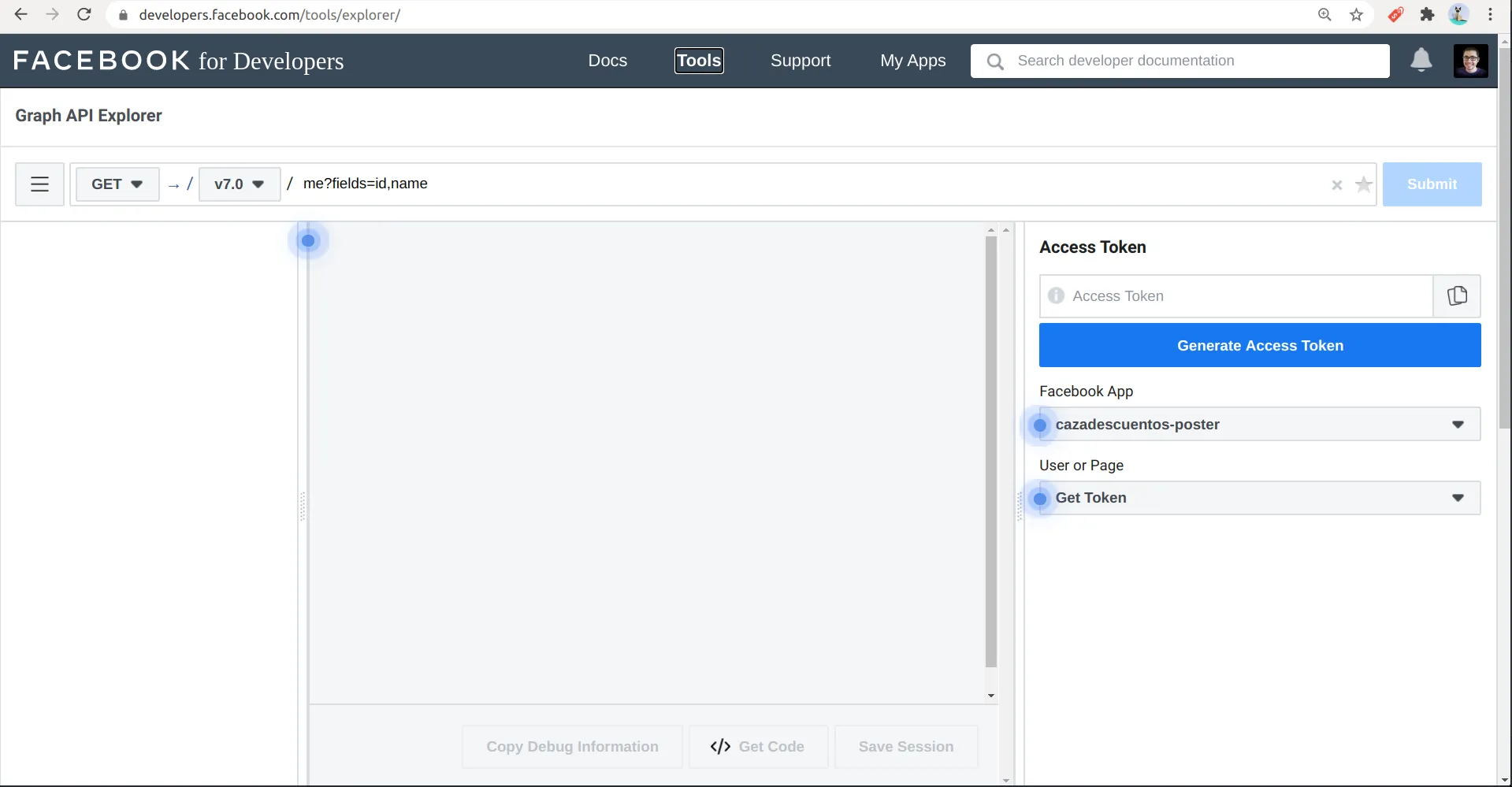Reload the page
The image size is (1512, 787).
click(84, 14)
